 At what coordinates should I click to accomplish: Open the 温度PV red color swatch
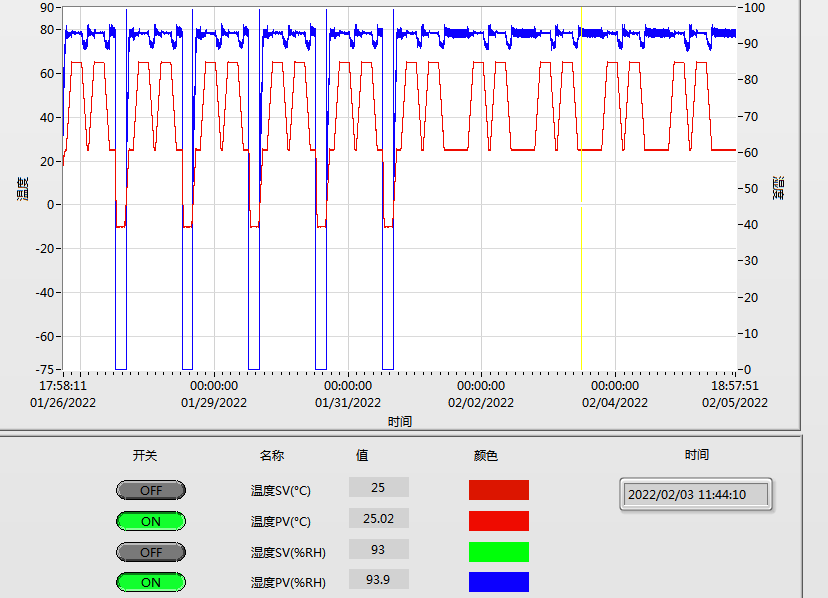(498, 520)
